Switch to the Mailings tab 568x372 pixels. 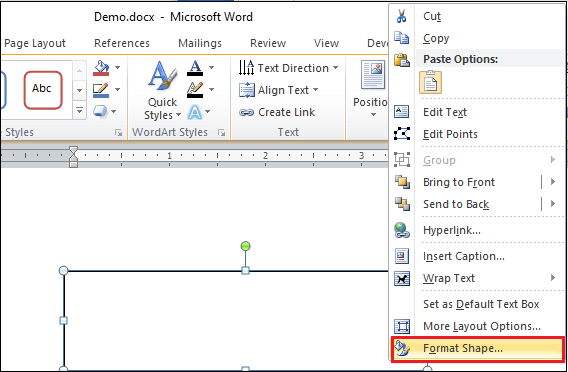tap(200, 43)
